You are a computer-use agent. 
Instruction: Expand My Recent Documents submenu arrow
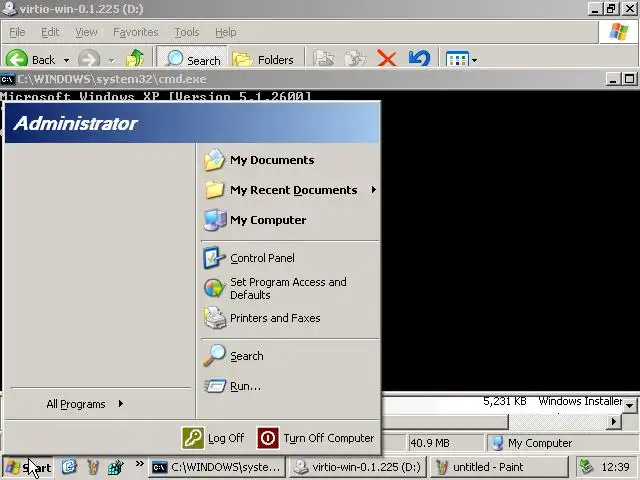point(373,190)
